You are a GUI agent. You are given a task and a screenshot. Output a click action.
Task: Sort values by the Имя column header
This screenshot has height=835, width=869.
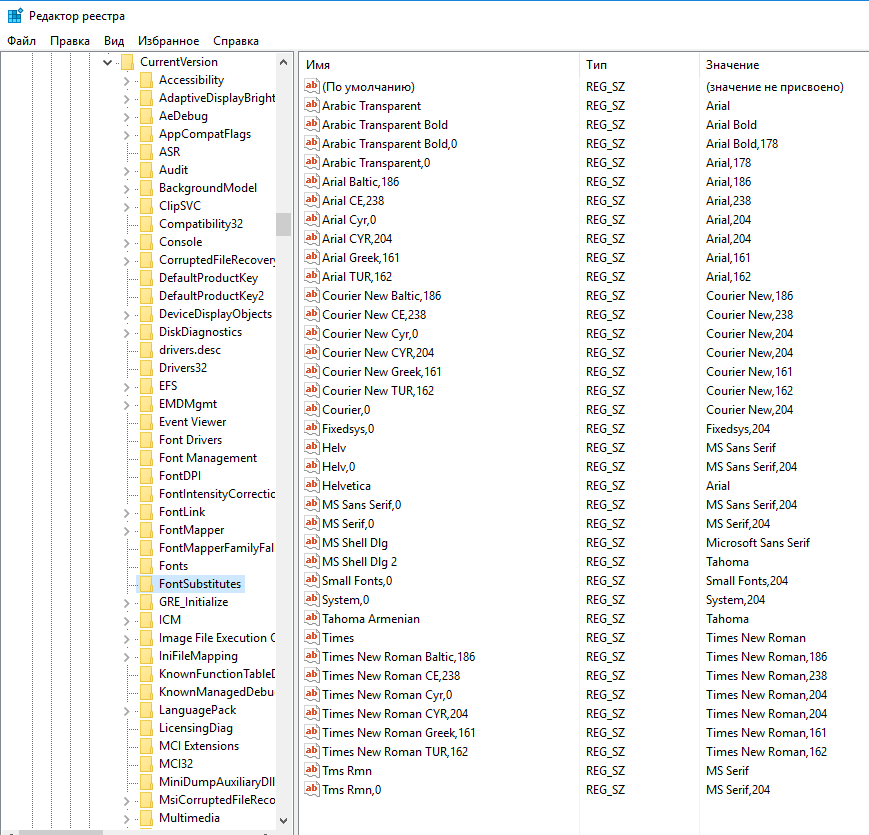tap(440, 65)
